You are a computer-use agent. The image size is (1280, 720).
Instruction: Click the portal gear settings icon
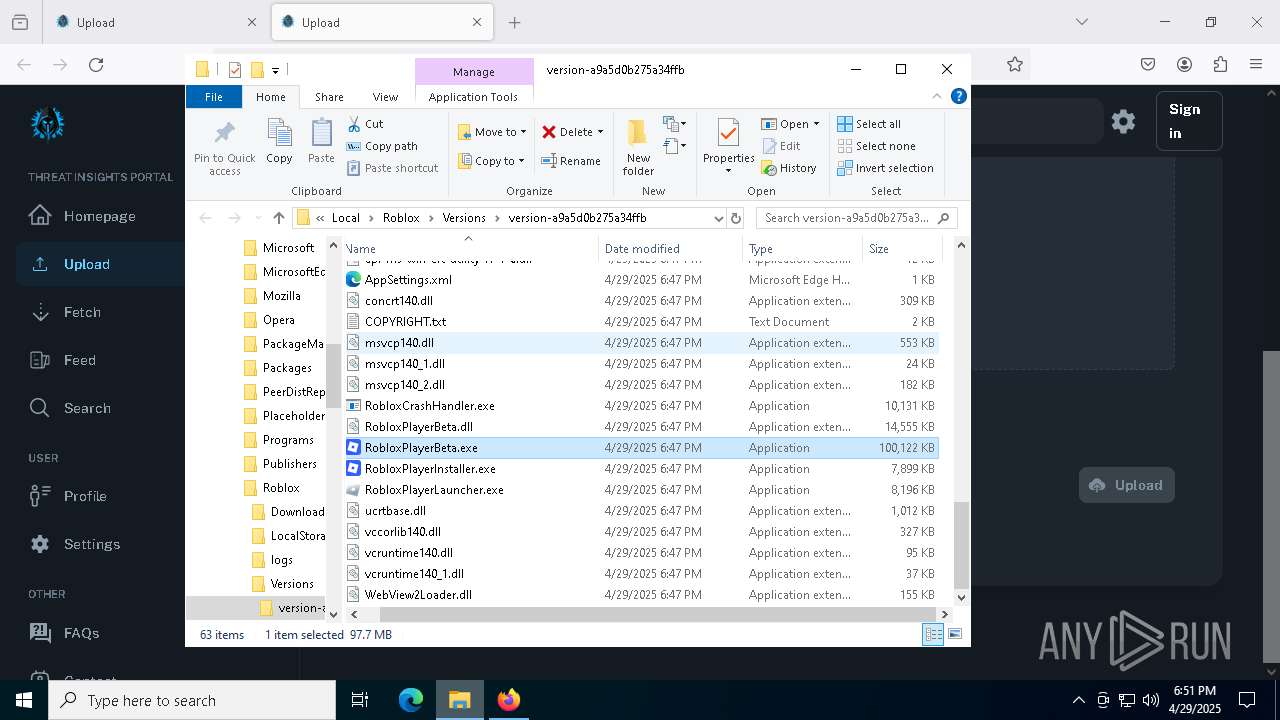click(1123, 121)
